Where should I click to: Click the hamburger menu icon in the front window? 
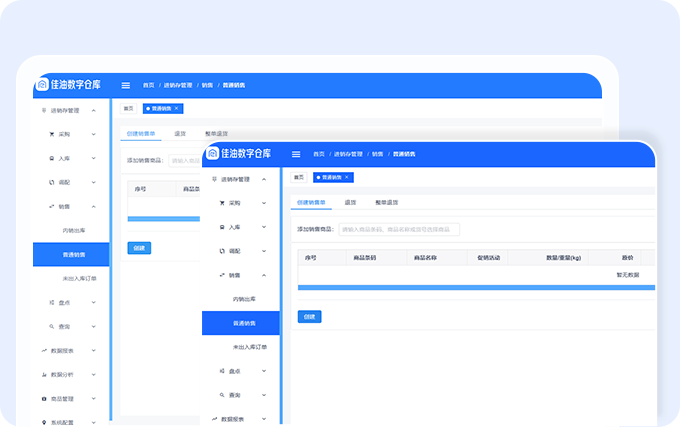(x=296, y=154)
